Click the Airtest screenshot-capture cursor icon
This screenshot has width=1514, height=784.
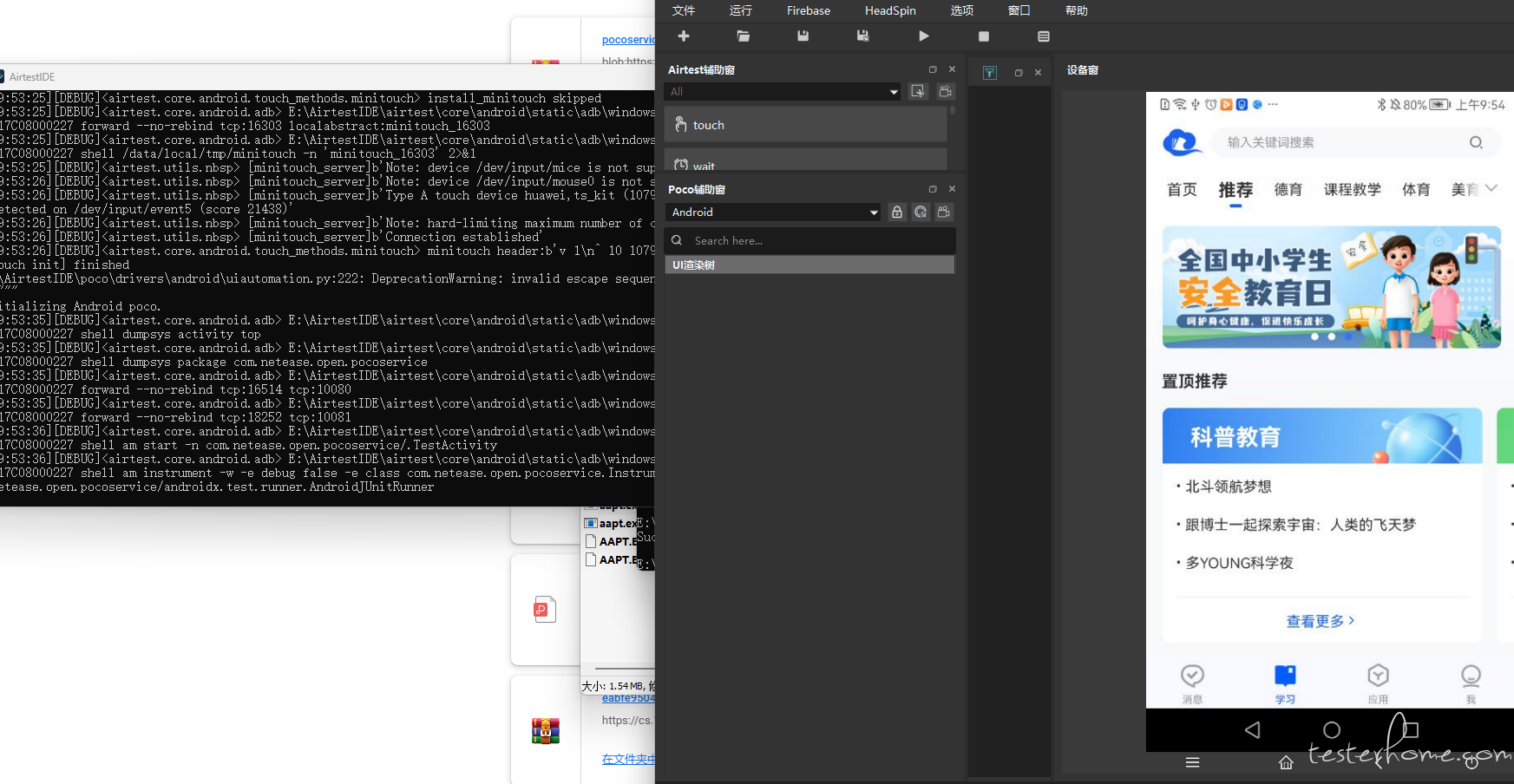pos(918,91)
